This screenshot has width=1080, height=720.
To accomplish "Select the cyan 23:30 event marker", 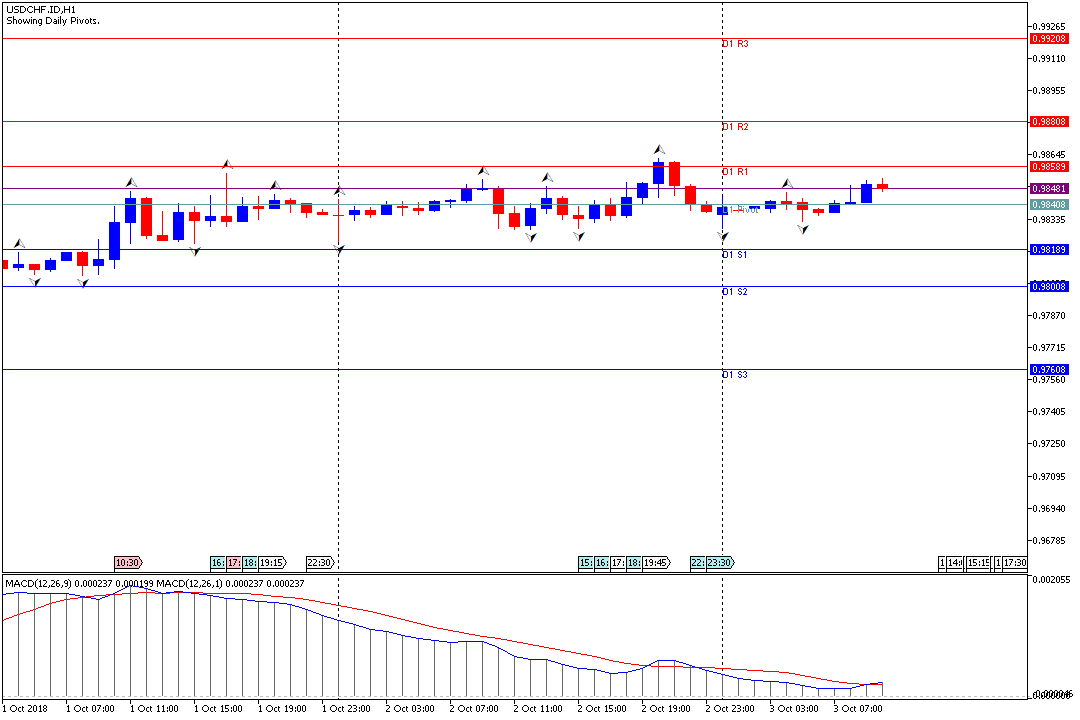I will [x=720, y=563].
